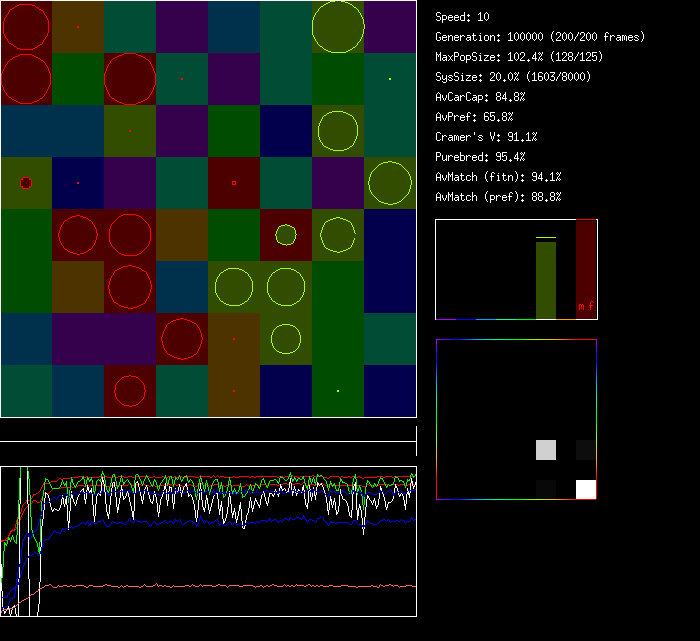The image size is (700, 641).
Task: Click the olive green histogram bar
Action: click(546, 280)
